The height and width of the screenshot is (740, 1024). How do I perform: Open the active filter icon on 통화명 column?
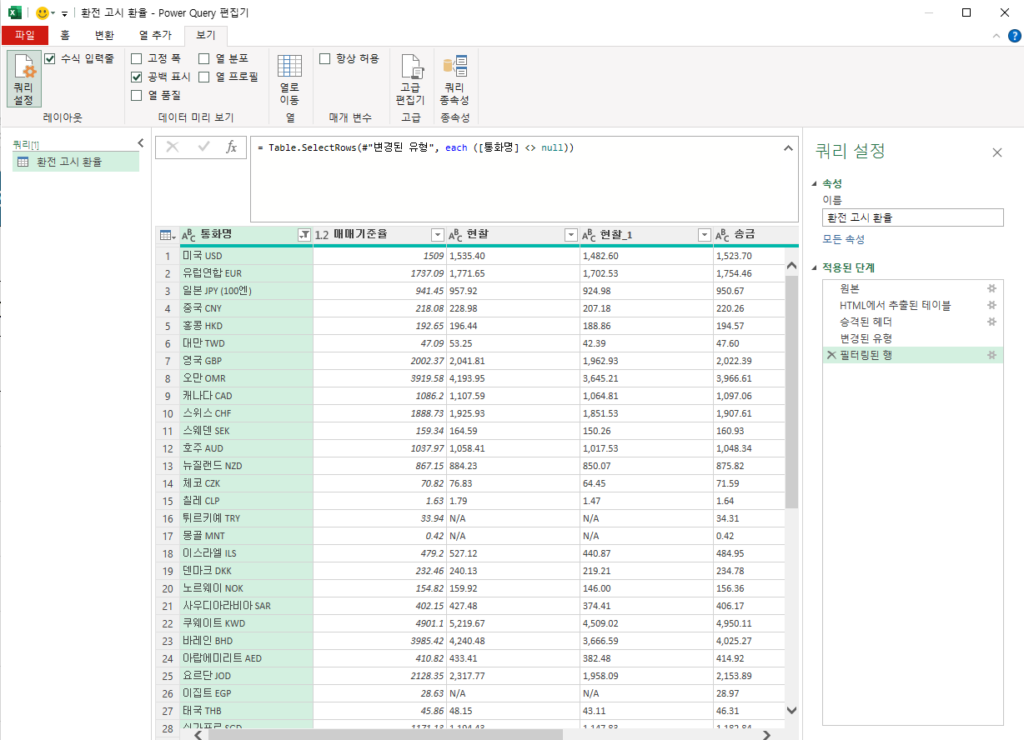pyautogui.click(x=306, y=233)
